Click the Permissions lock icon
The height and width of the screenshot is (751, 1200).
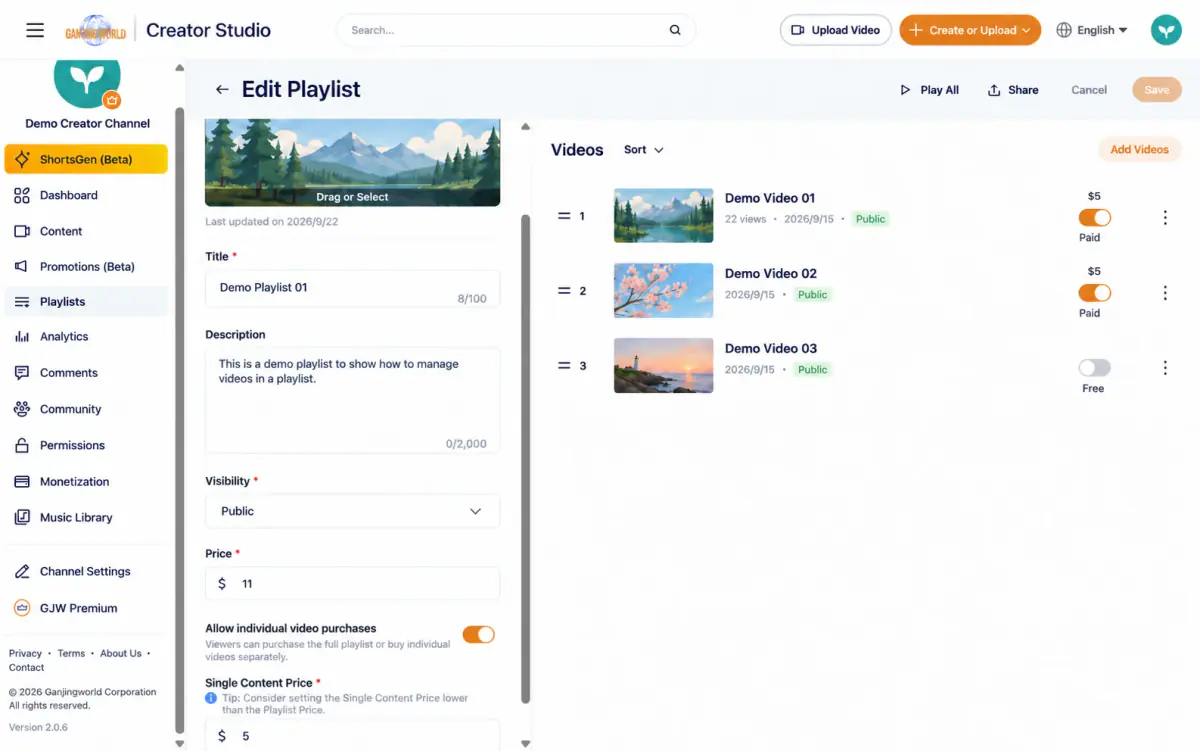coord(22,445)
